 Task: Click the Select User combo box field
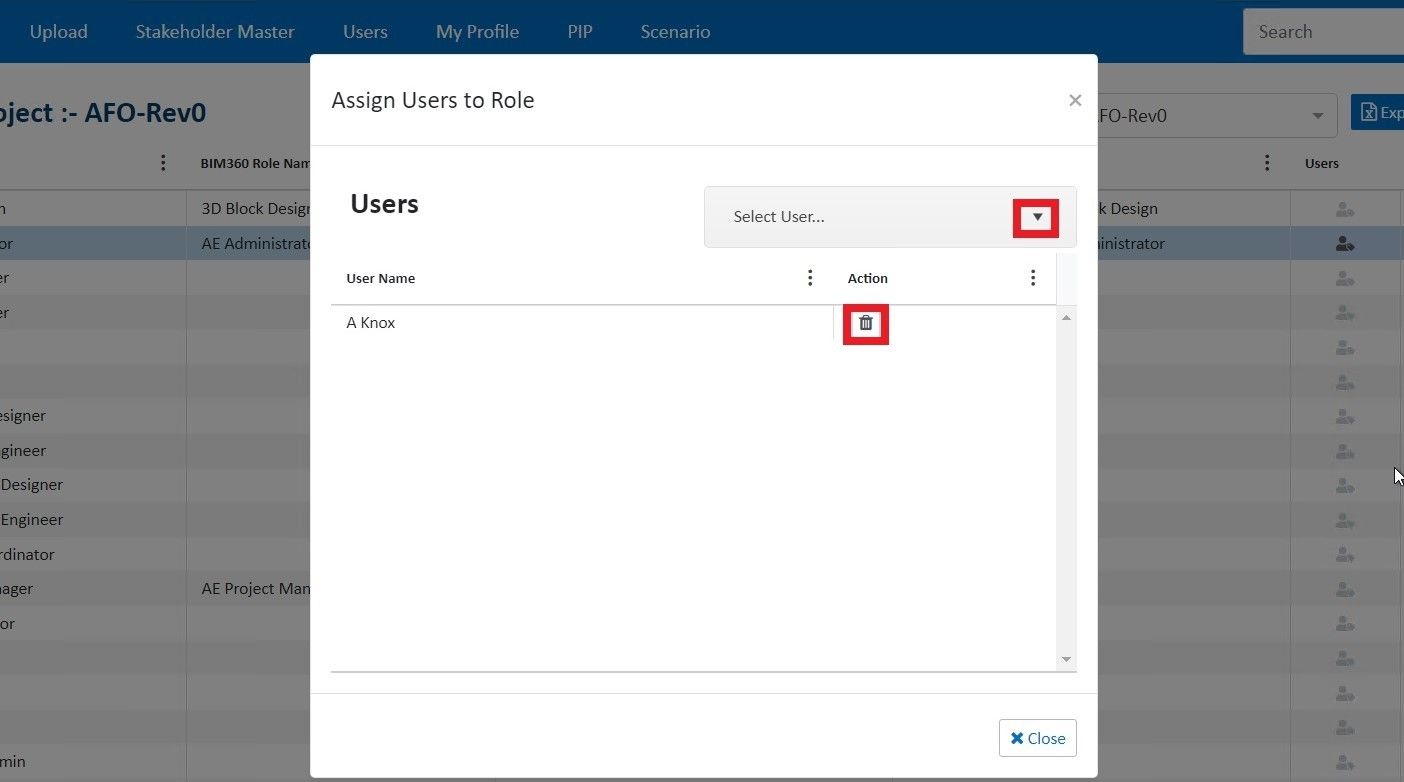pyautogui.click(x=860, y=217)
